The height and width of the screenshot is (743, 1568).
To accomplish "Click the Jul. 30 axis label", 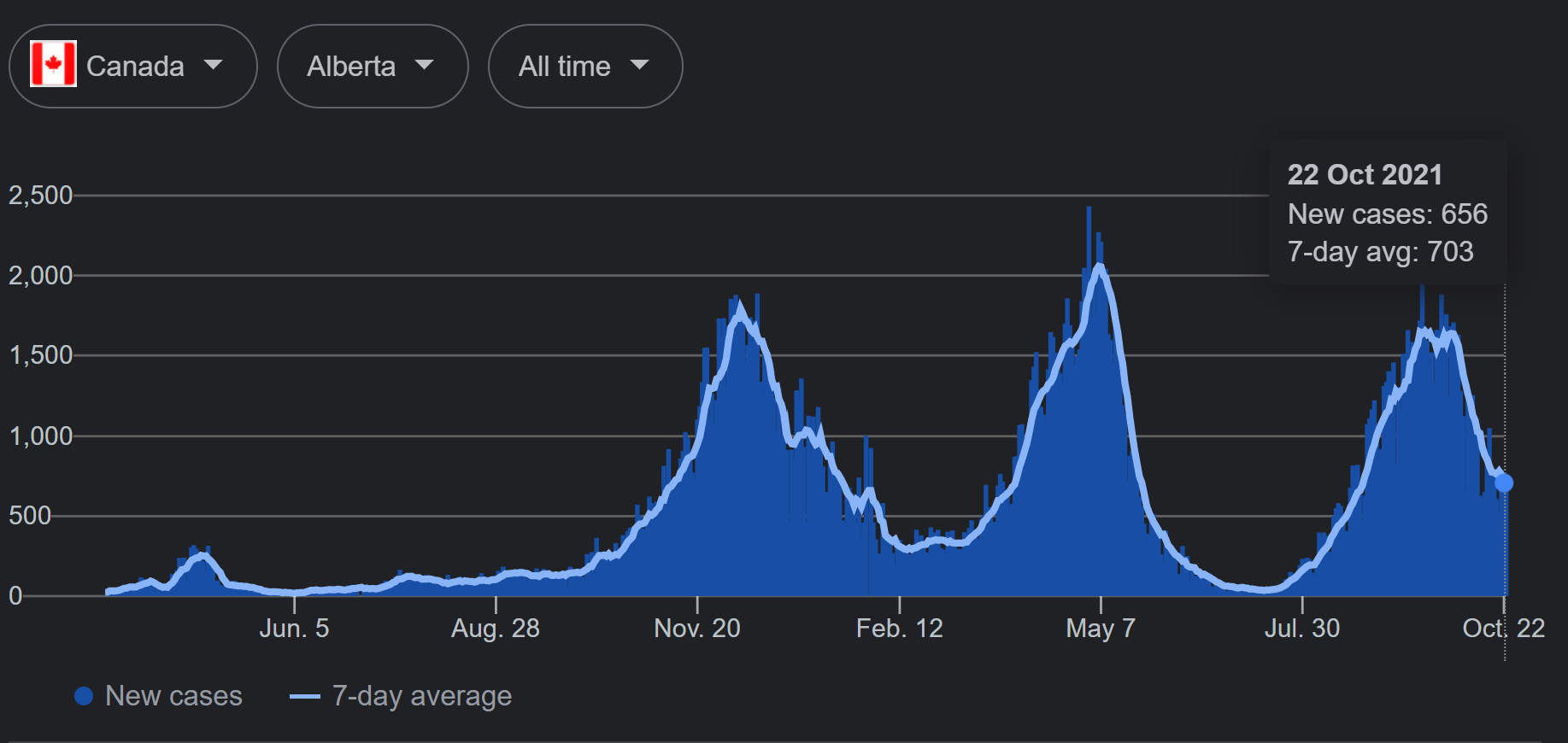I will click(x=1302, y=629).
